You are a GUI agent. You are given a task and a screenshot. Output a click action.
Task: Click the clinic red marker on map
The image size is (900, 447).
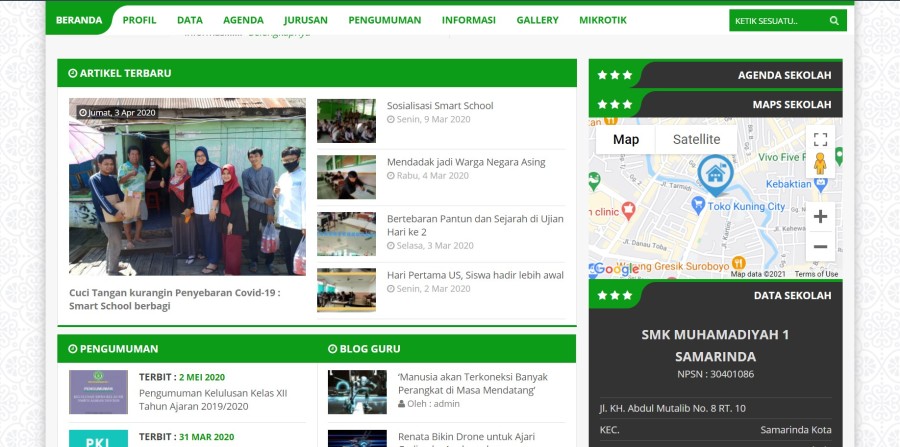[629, 211]
